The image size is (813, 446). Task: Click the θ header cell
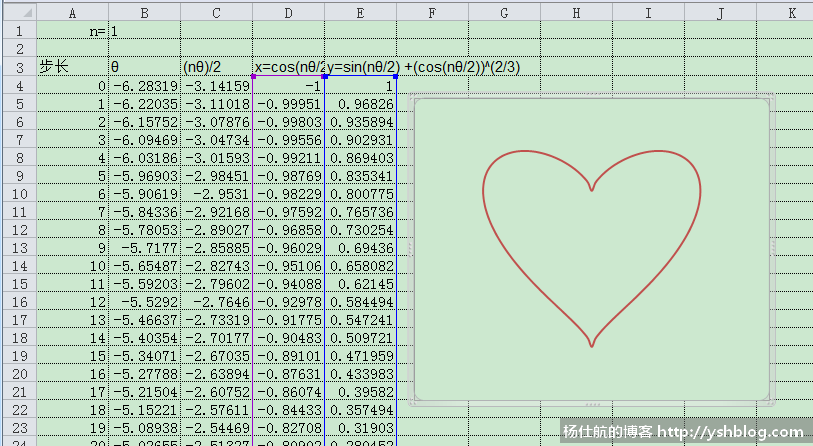point(145,67)
